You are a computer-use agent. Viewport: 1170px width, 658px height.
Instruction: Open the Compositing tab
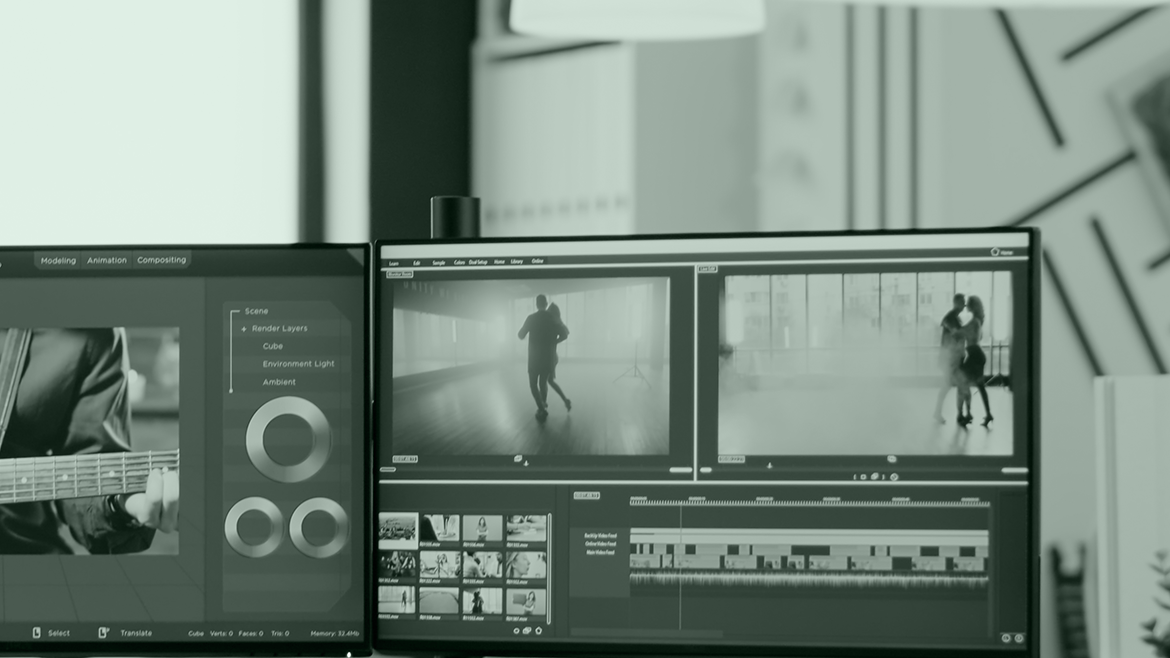(x=161, y=260)
